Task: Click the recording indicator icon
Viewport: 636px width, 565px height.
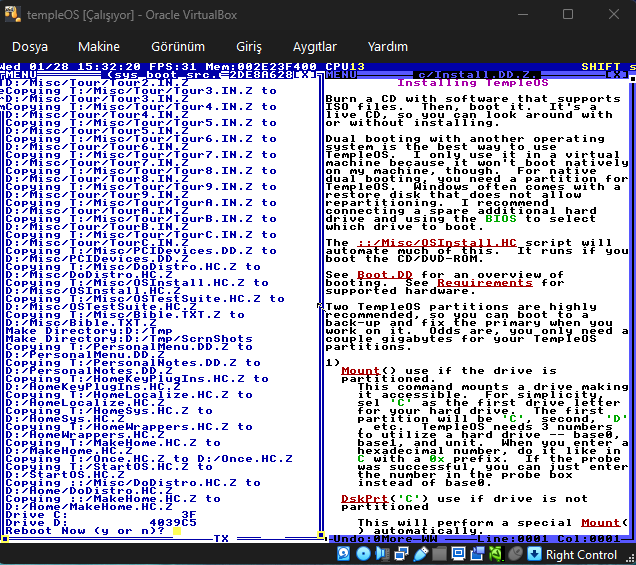Action: pos(477,554)
